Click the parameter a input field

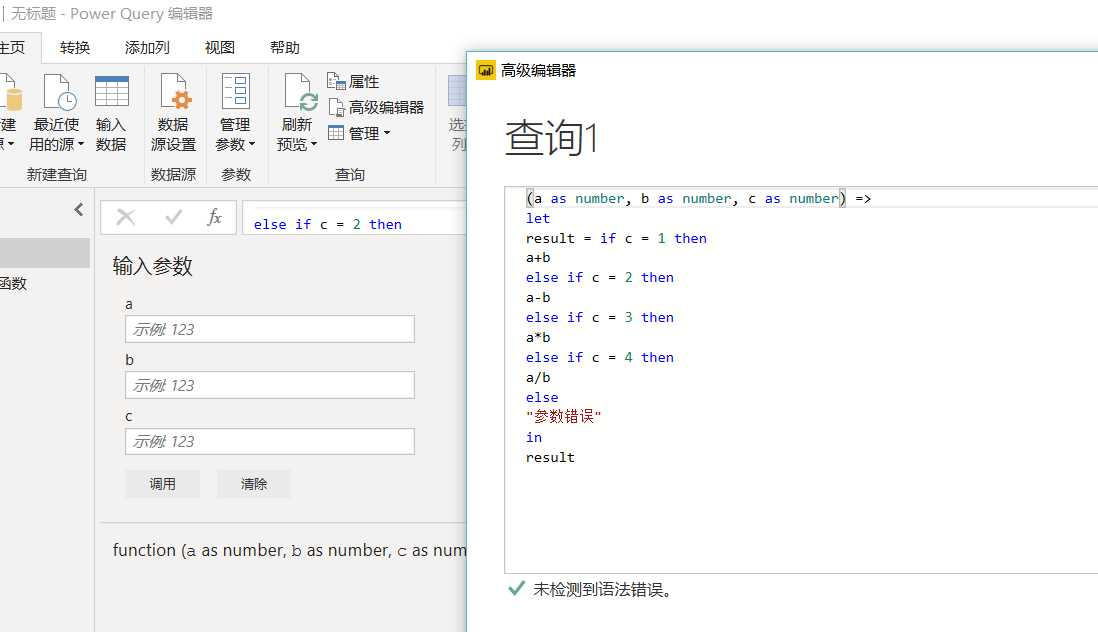click(x=270, y=329)
